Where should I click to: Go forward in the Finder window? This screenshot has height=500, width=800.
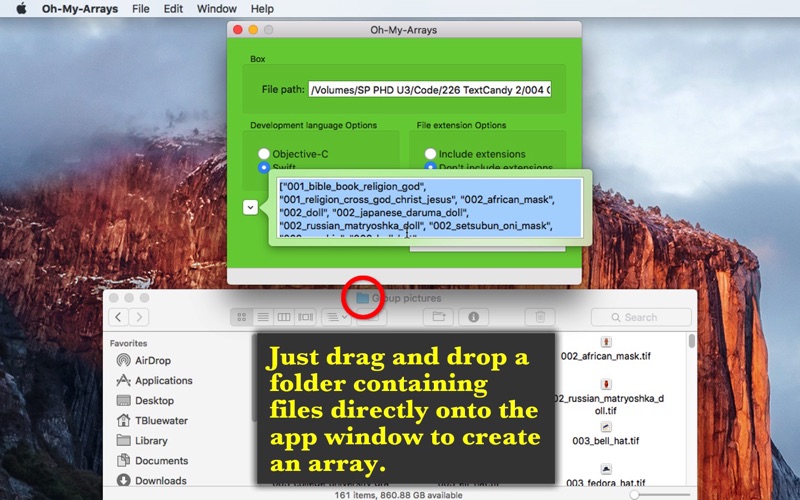(x=139, y=317)
